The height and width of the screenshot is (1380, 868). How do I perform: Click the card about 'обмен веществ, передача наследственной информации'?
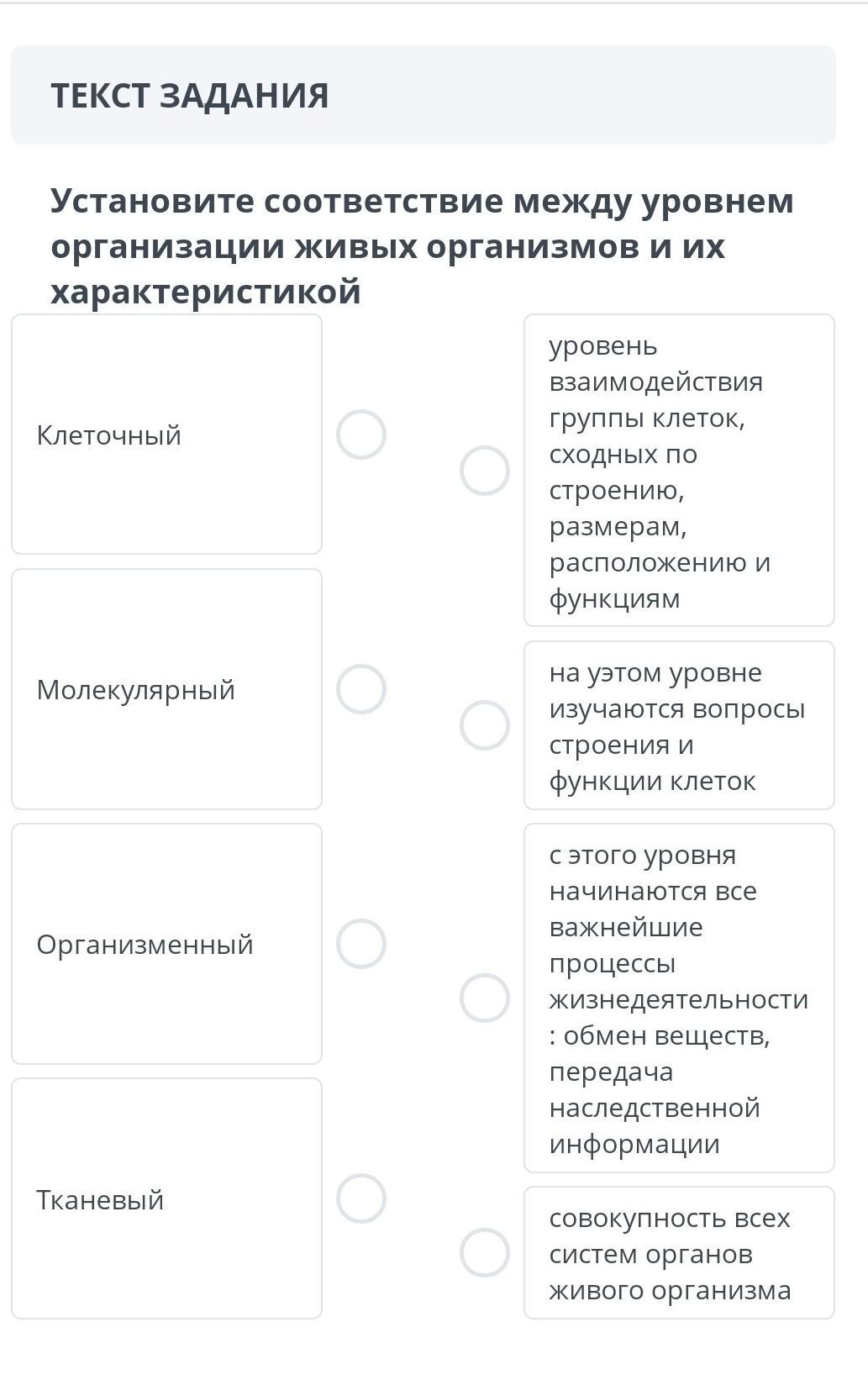tap(679, 998)
